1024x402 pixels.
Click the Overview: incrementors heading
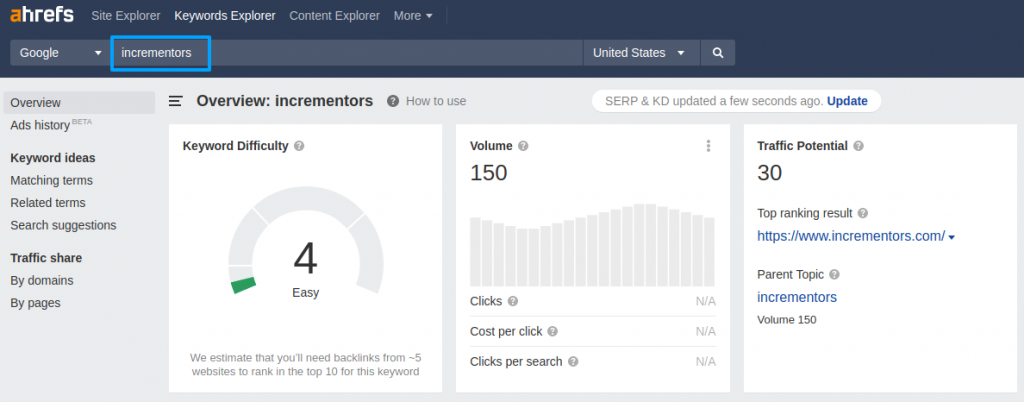[285, 101]
